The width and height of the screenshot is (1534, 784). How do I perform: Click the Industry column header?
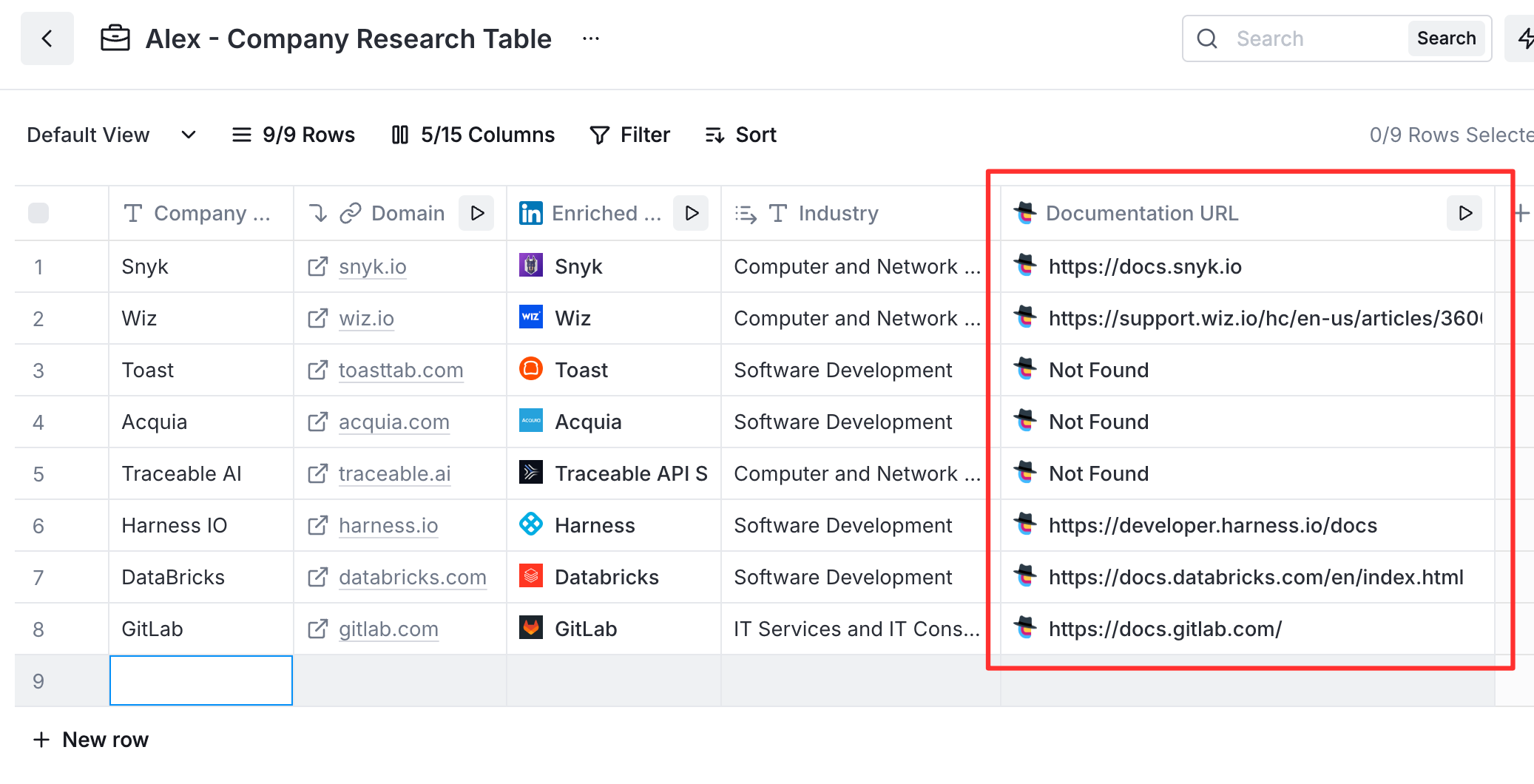(x=860, y=213)
